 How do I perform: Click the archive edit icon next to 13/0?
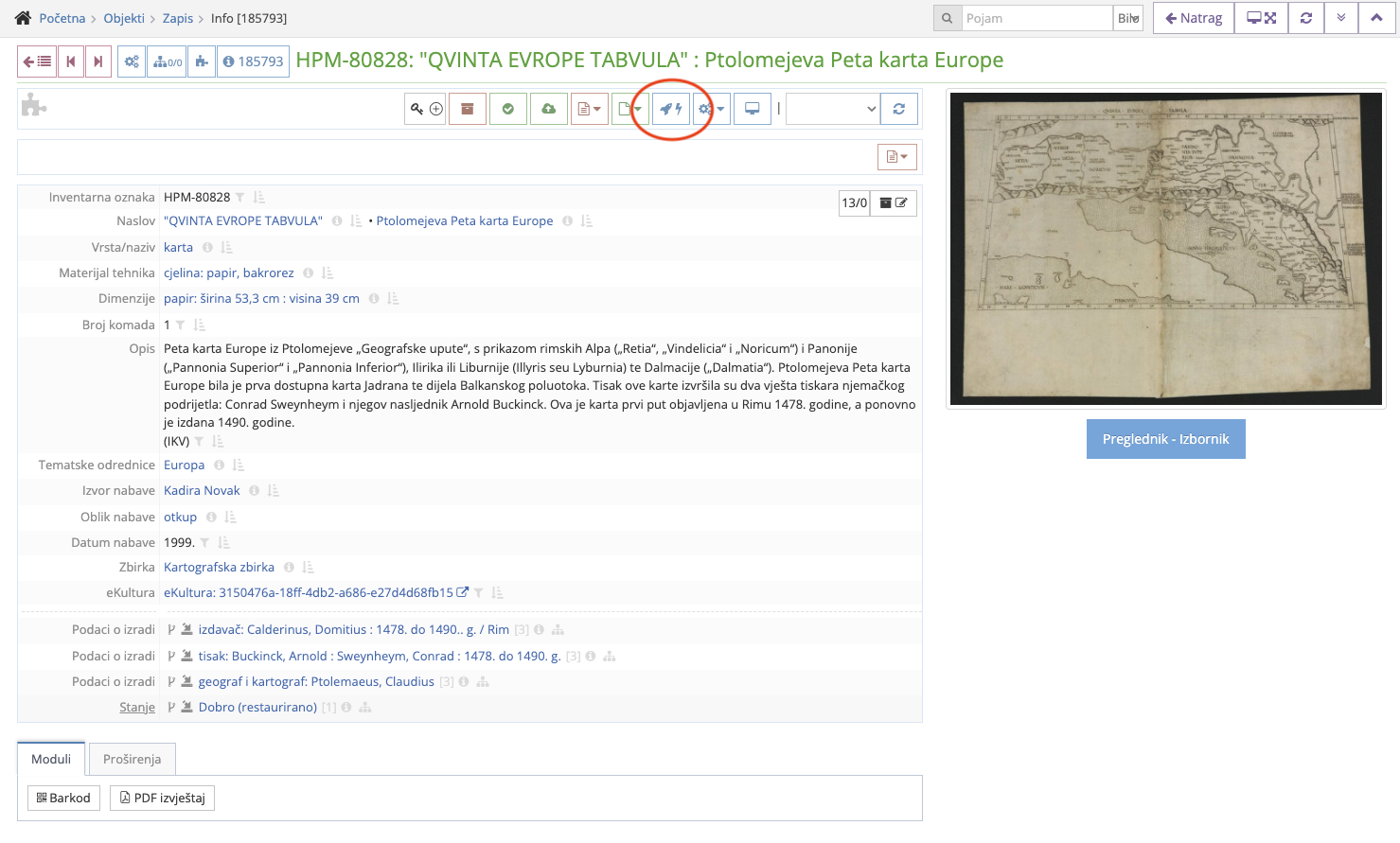point(894,203)
